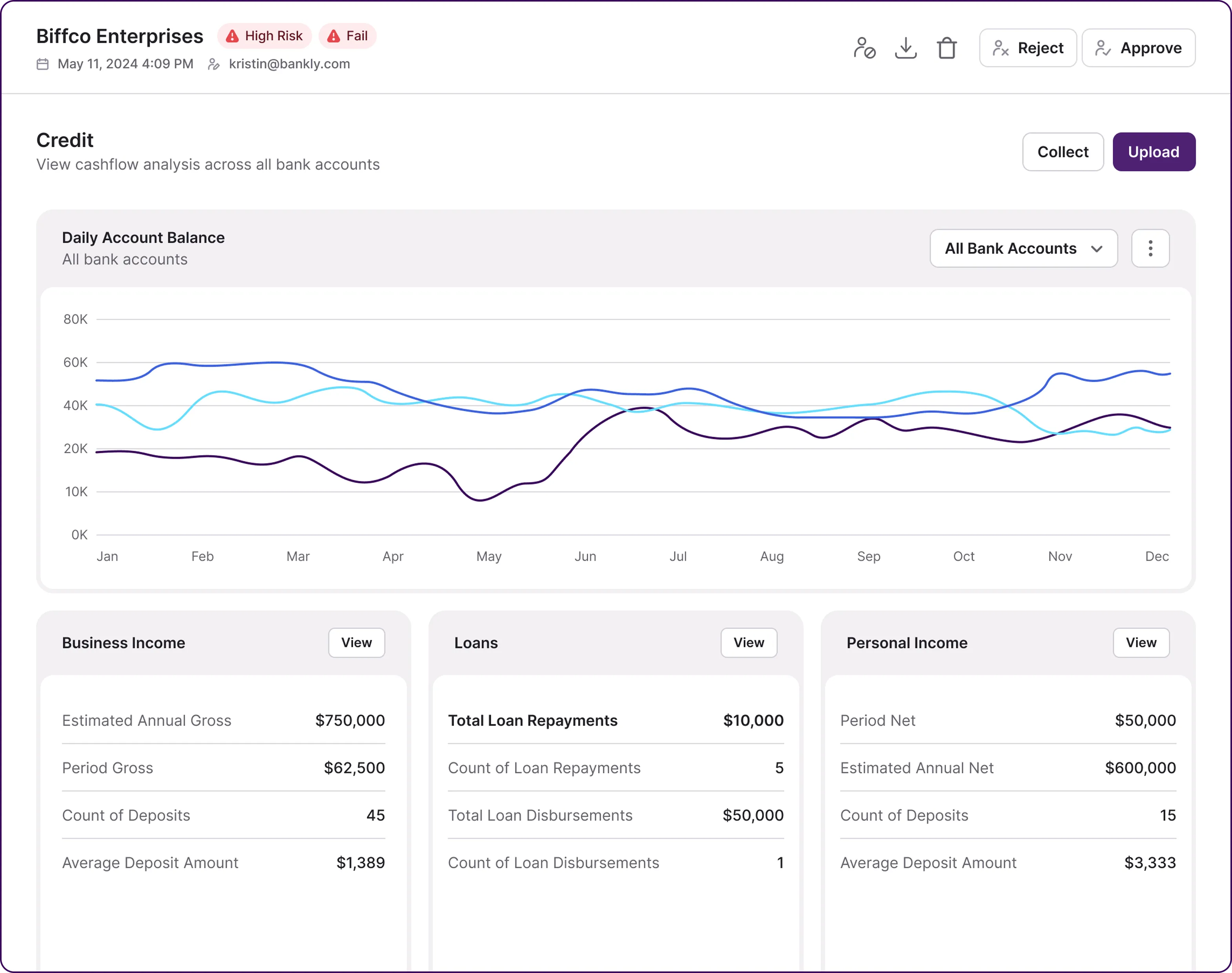Screen dimensions: 1232x973
Task: View Personal Income details
Action: click(1141, 643)
